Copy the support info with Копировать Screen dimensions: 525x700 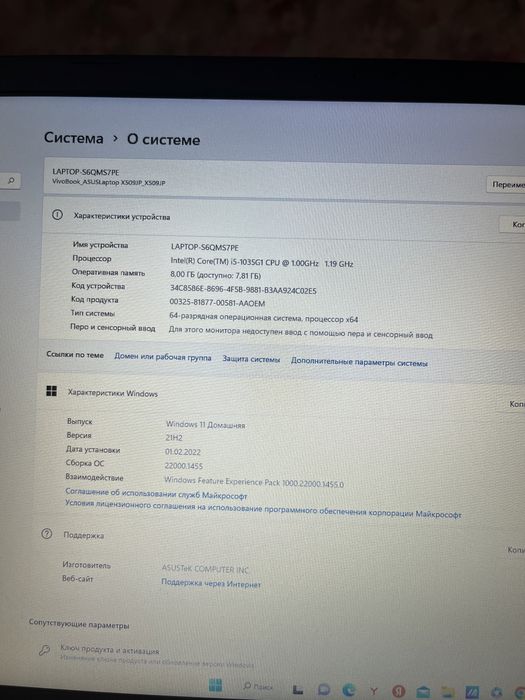(515, 550)
